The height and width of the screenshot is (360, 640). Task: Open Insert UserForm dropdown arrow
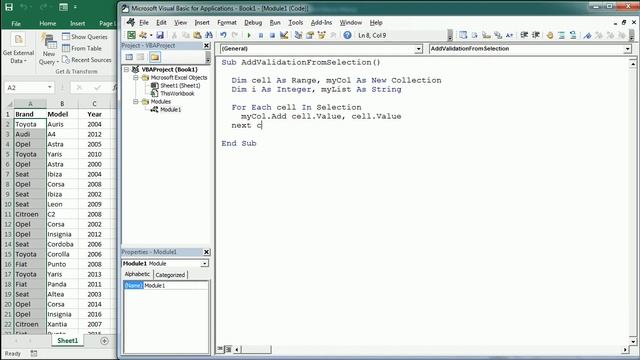point(151,36)
